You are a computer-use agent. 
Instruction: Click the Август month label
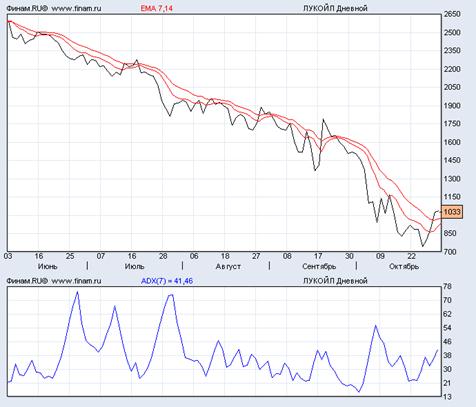(x=228, y=266)
